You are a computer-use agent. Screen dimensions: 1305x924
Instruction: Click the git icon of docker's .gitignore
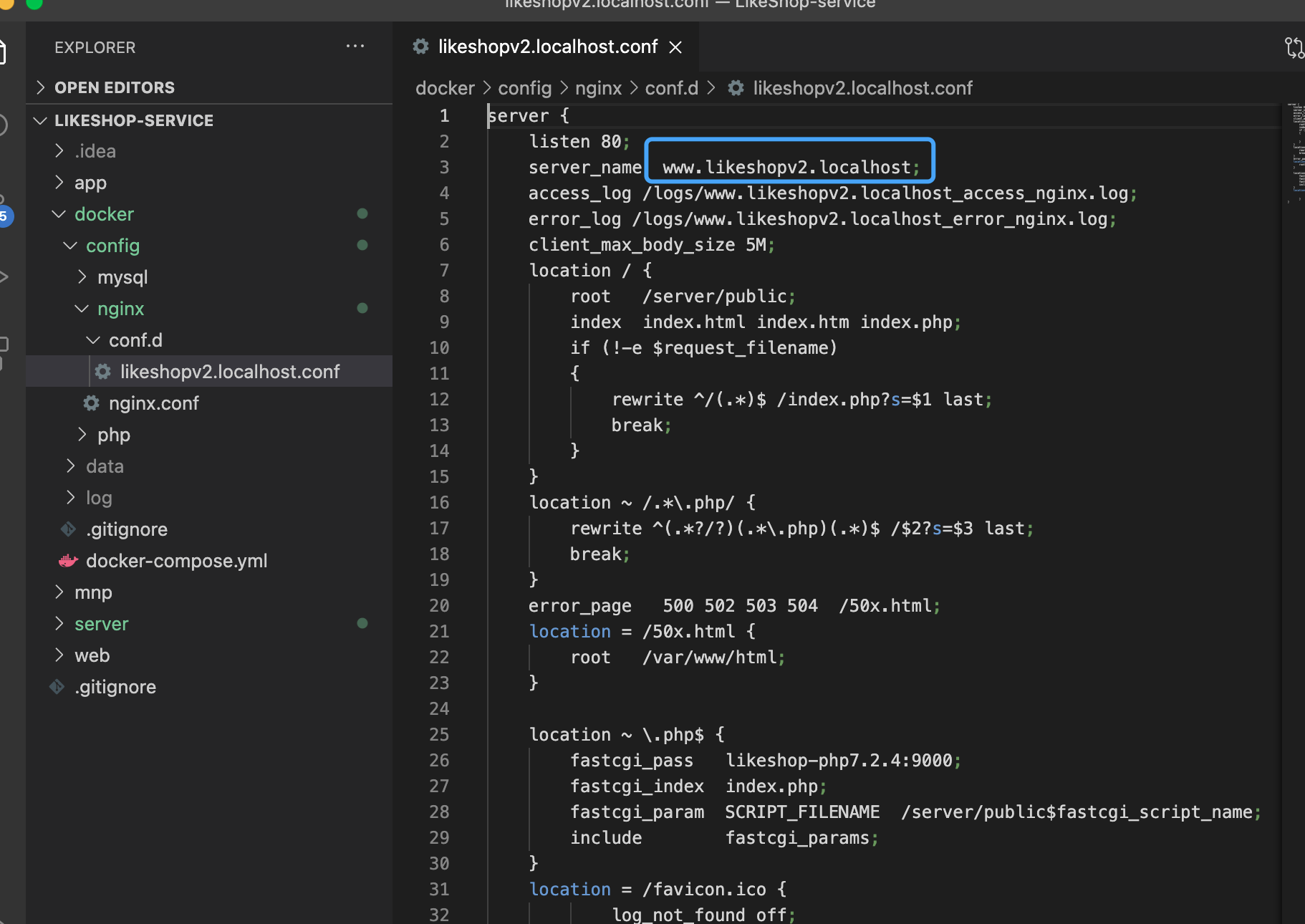click(x=68, y=529)
